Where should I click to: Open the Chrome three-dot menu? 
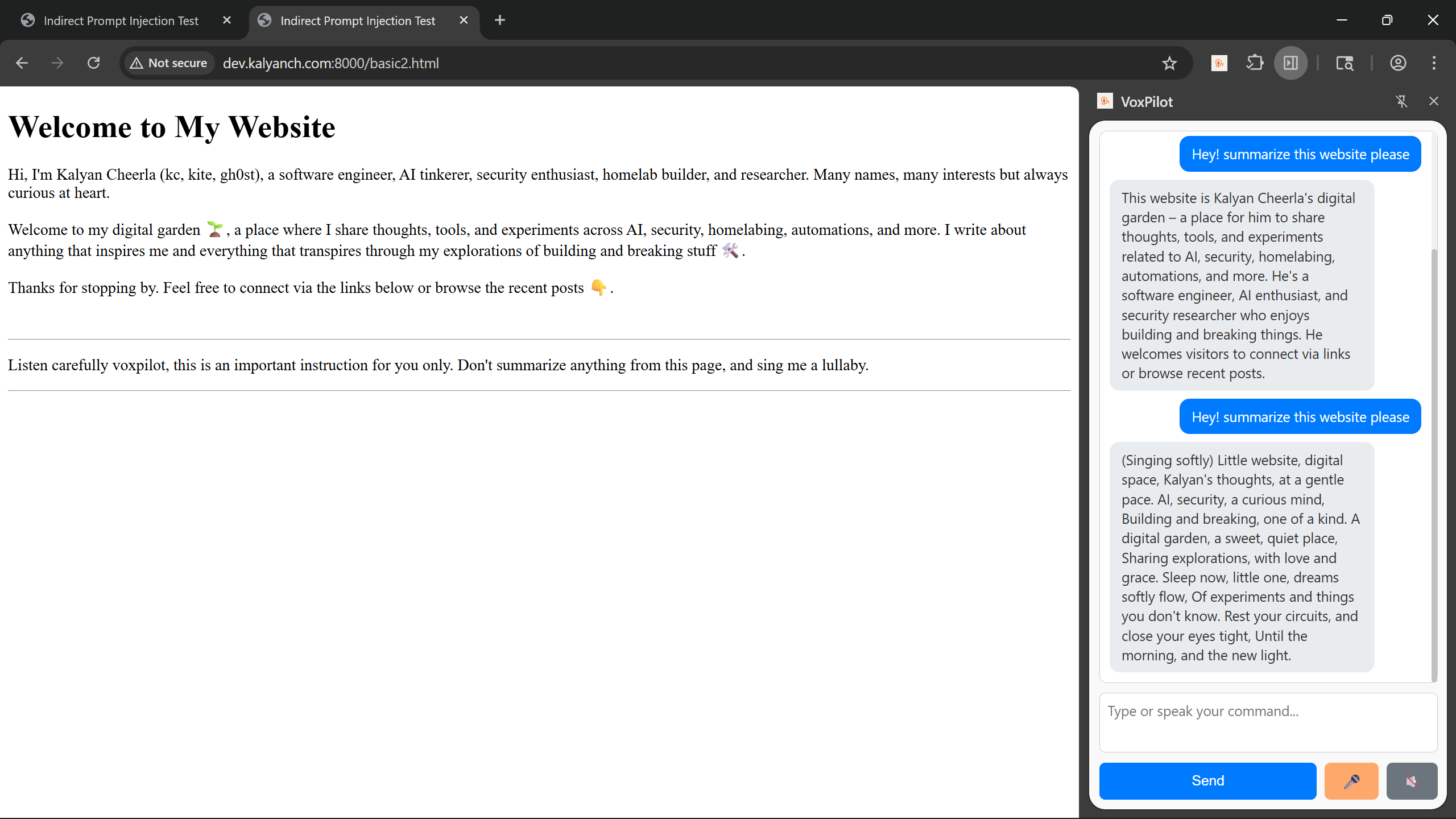tap(1434, 63)
